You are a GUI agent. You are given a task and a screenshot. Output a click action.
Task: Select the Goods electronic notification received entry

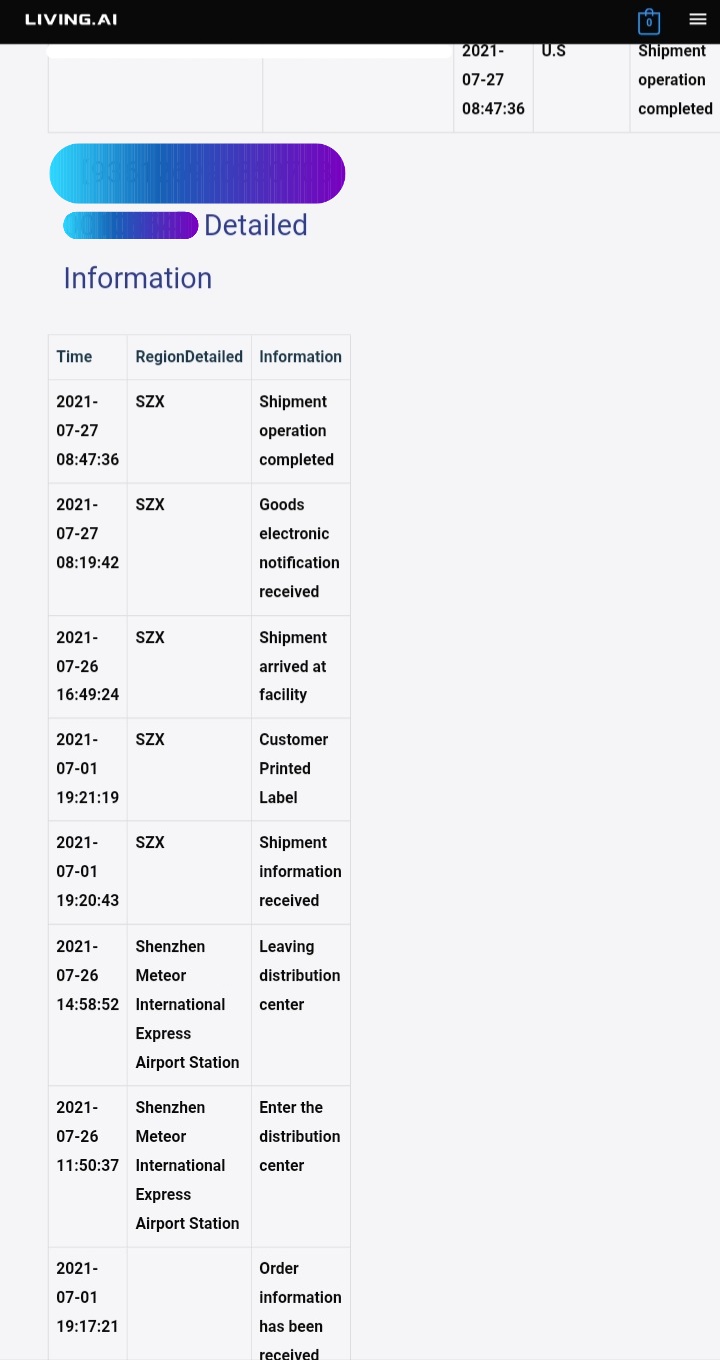[299, 548]
